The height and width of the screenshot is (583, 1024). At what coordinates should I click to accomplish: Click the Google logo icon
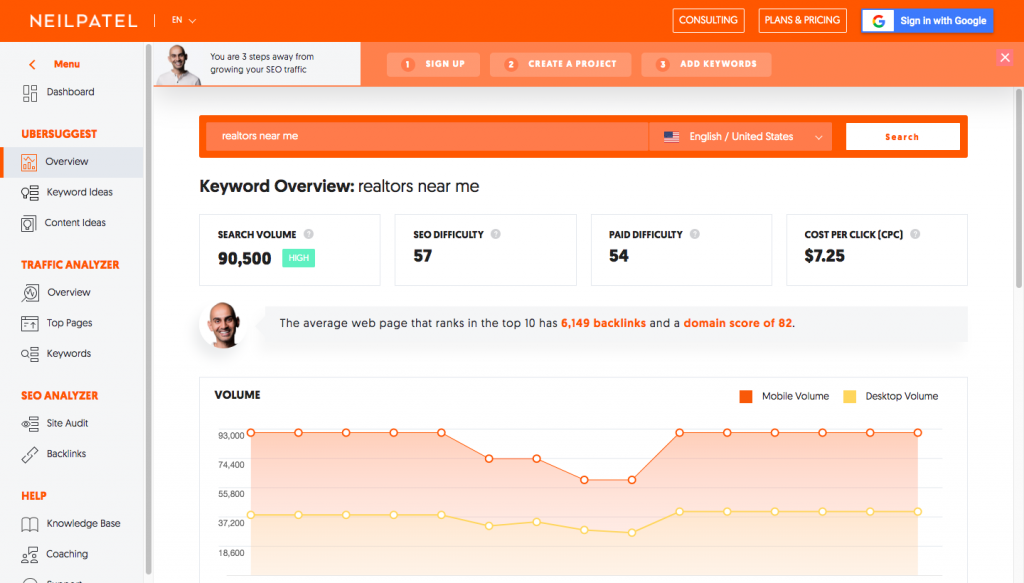click(879, 21)
